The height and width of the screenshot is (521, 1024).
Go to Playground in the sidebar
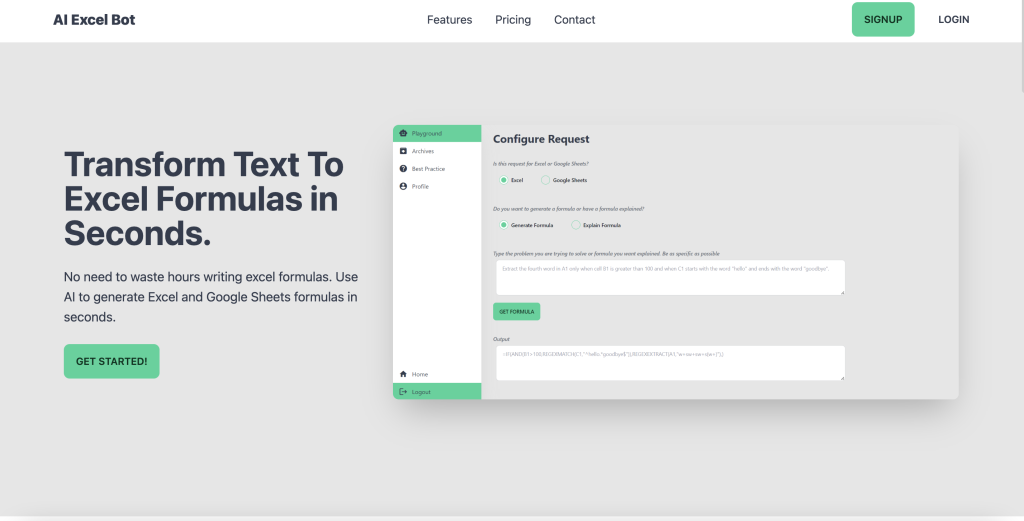pos(437,133)
